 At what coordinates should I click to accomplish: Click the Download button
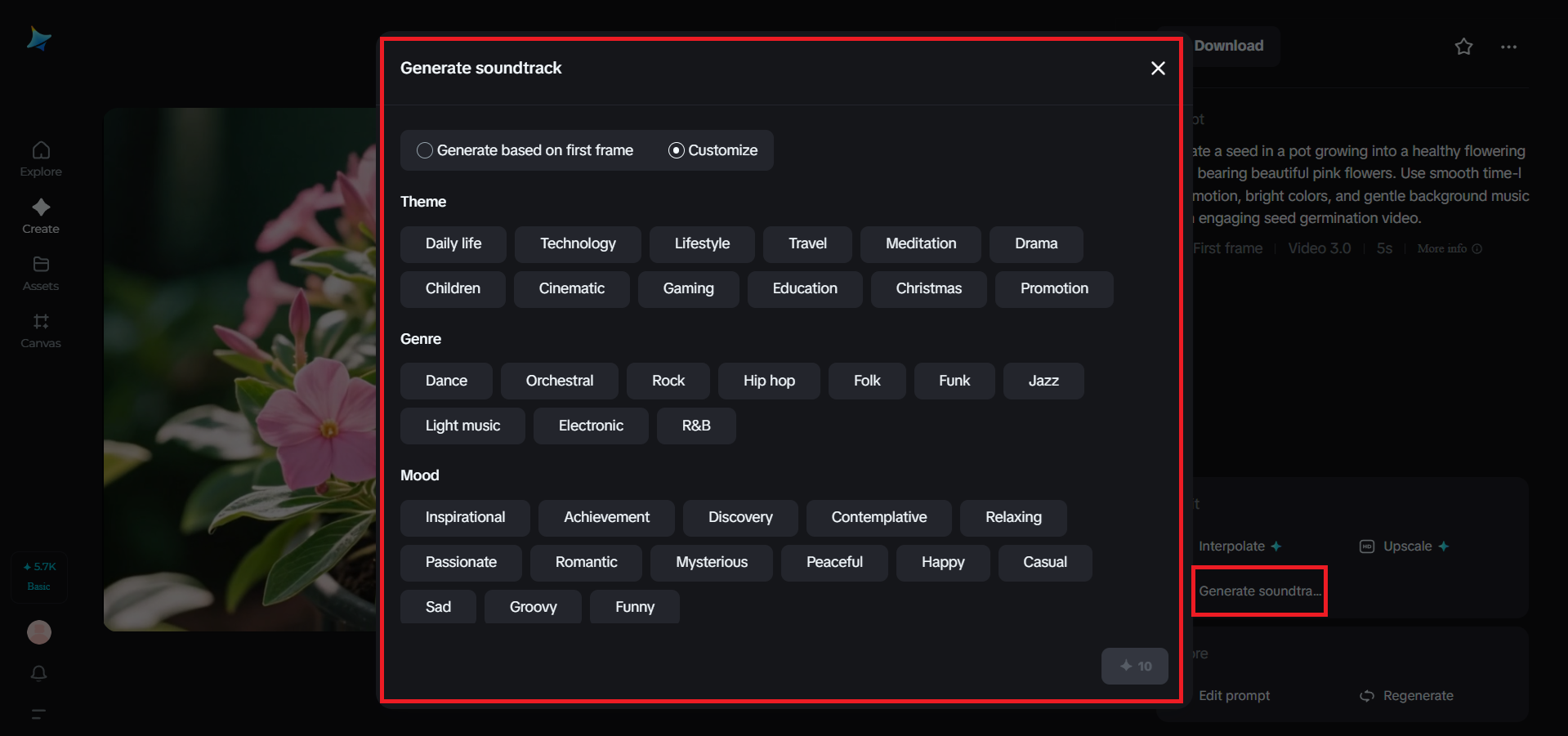[x=1228, y=46]
